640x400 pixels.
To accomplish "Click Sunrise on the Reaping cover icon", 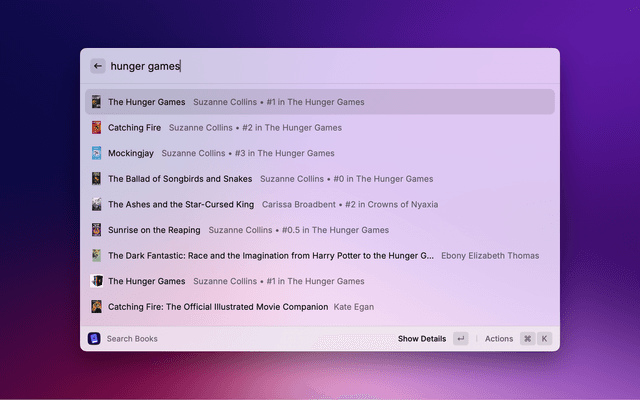I will pos(97,230).
